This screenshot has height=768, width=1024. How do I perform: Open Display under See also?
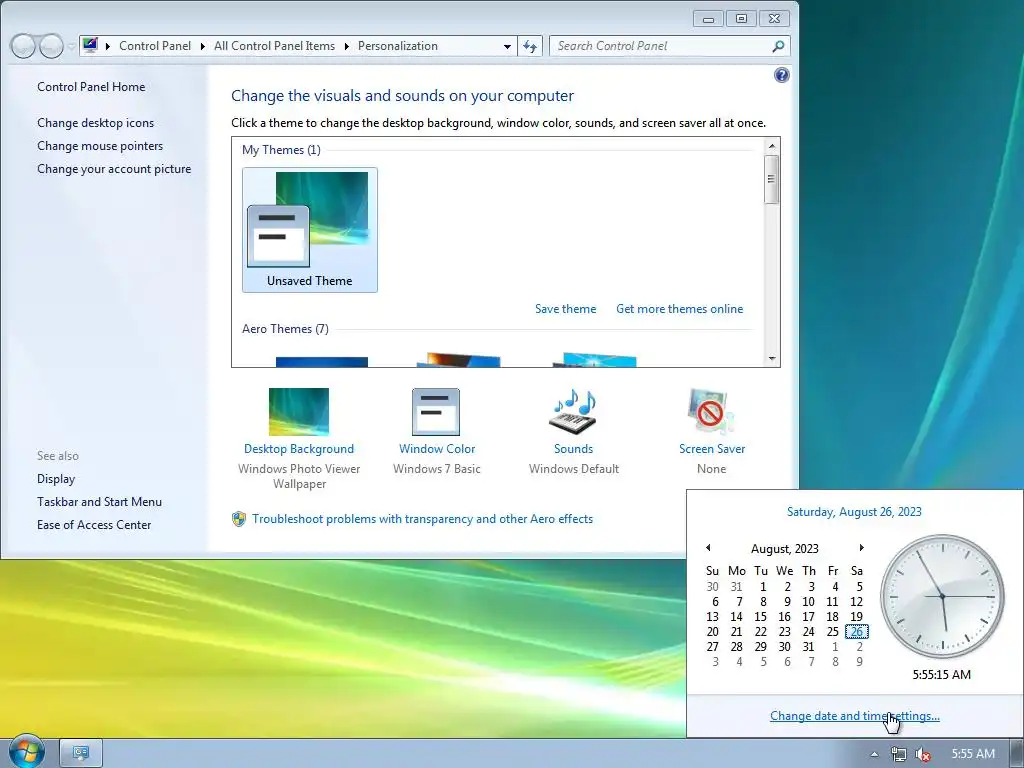[x=56, y=479]
